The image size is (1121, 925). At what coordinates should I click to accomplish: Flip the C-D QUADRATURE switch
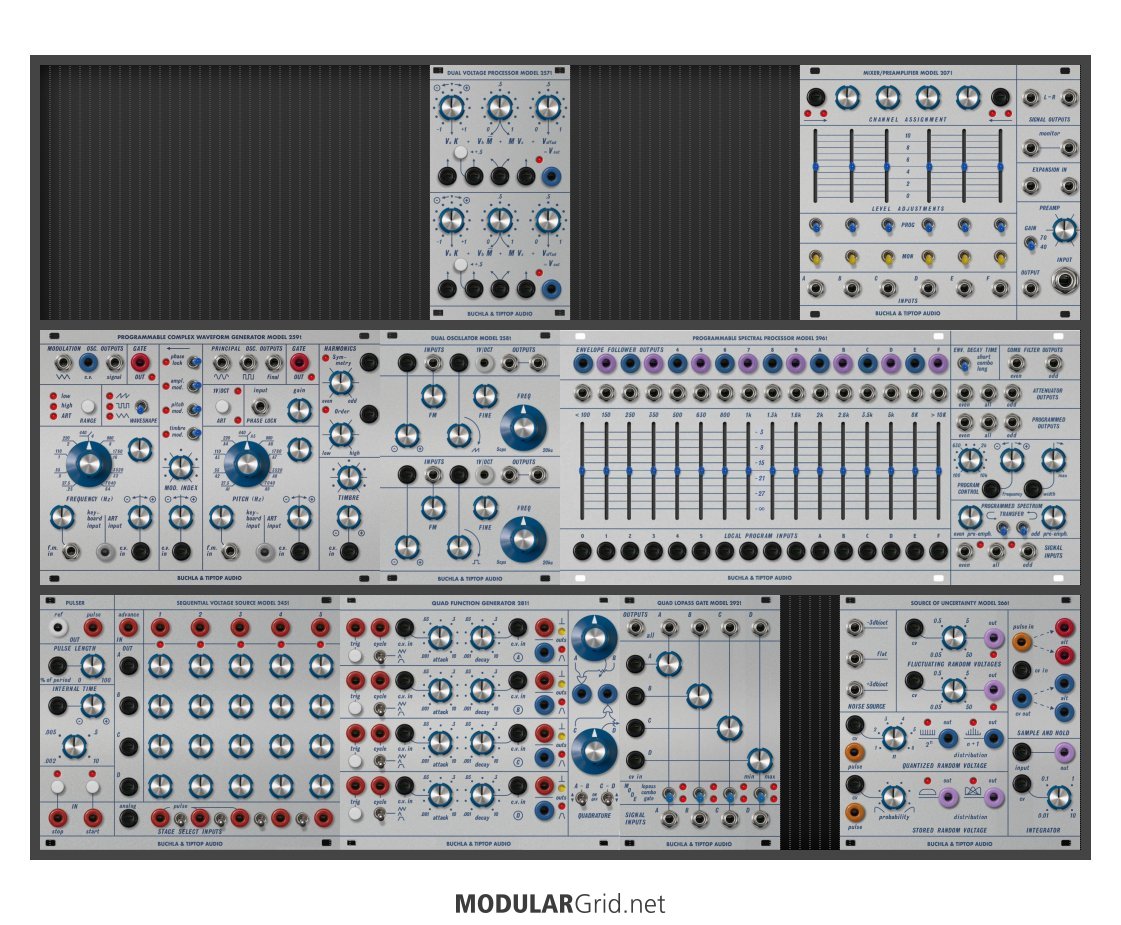(x=607, y=798)
